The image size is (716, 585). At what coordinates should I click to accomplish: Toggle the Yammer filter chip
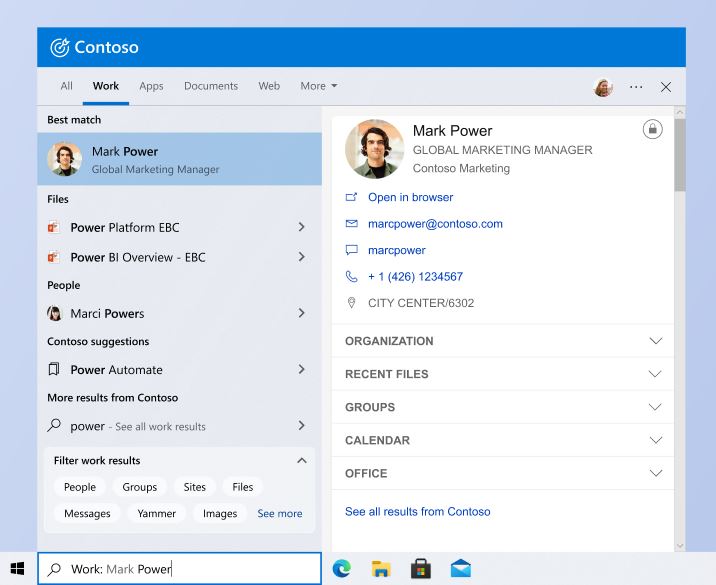tap(156, 513)
